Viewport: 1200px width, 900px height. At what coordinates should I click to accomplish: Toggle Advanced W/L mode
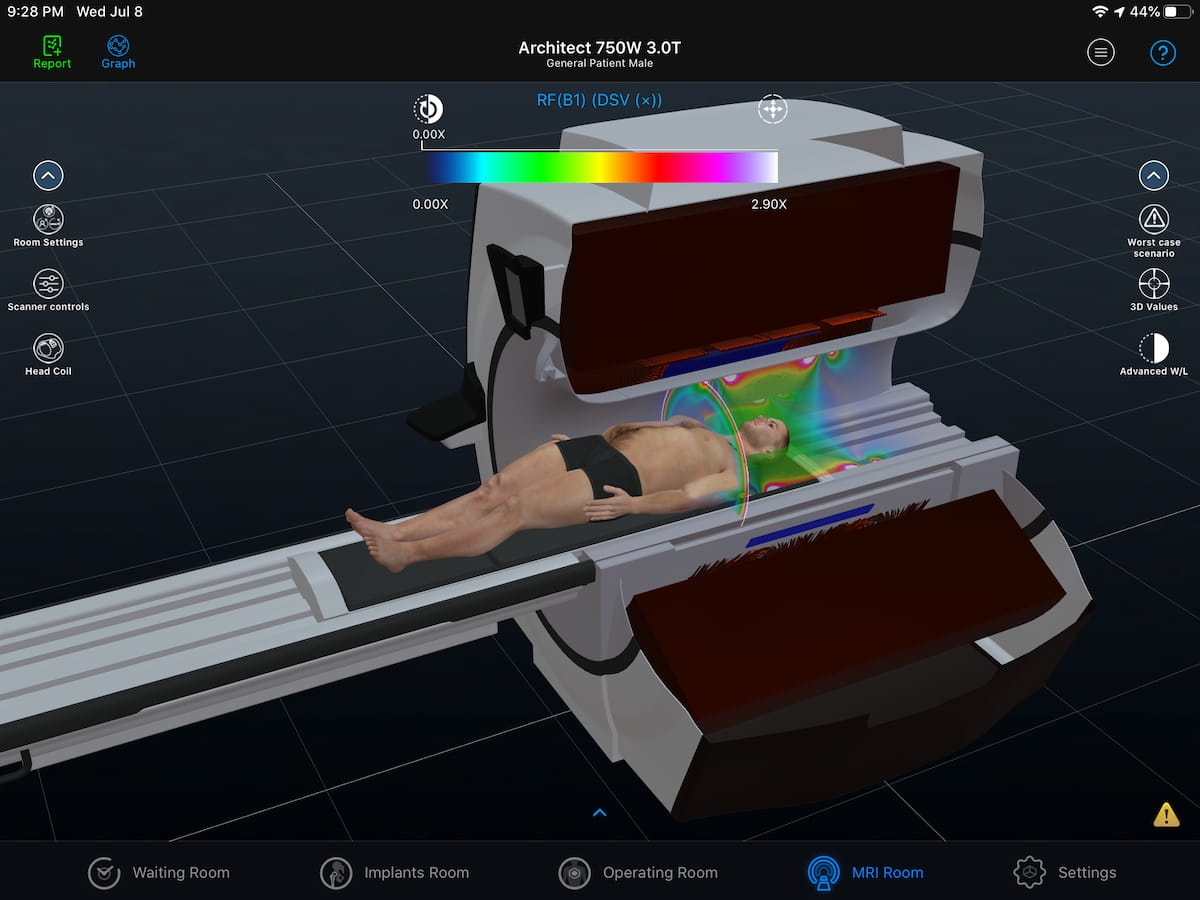(1153, 352)
